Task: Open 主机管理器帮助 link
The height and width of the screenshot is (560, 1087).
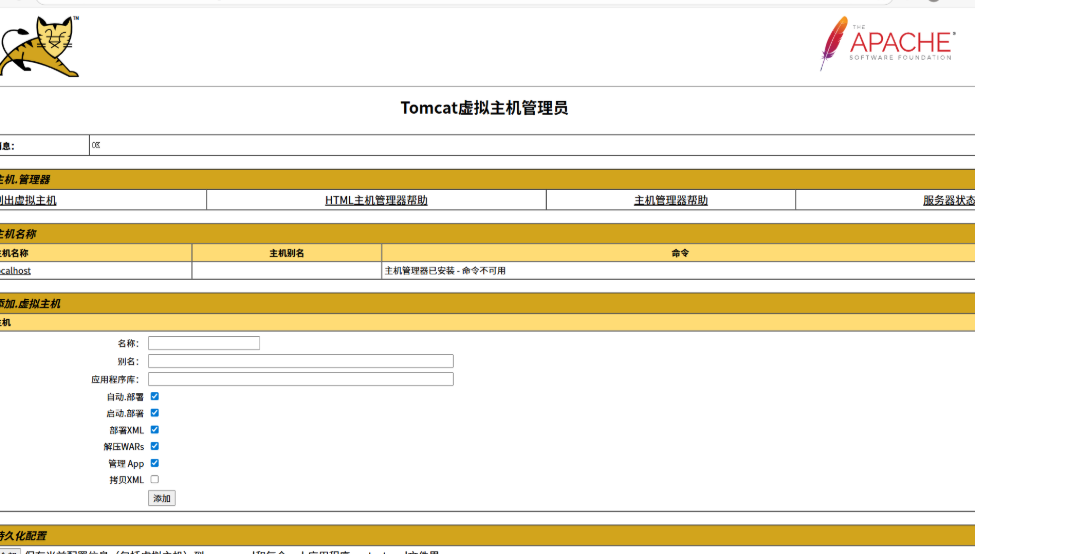Action: pos(670,200)
